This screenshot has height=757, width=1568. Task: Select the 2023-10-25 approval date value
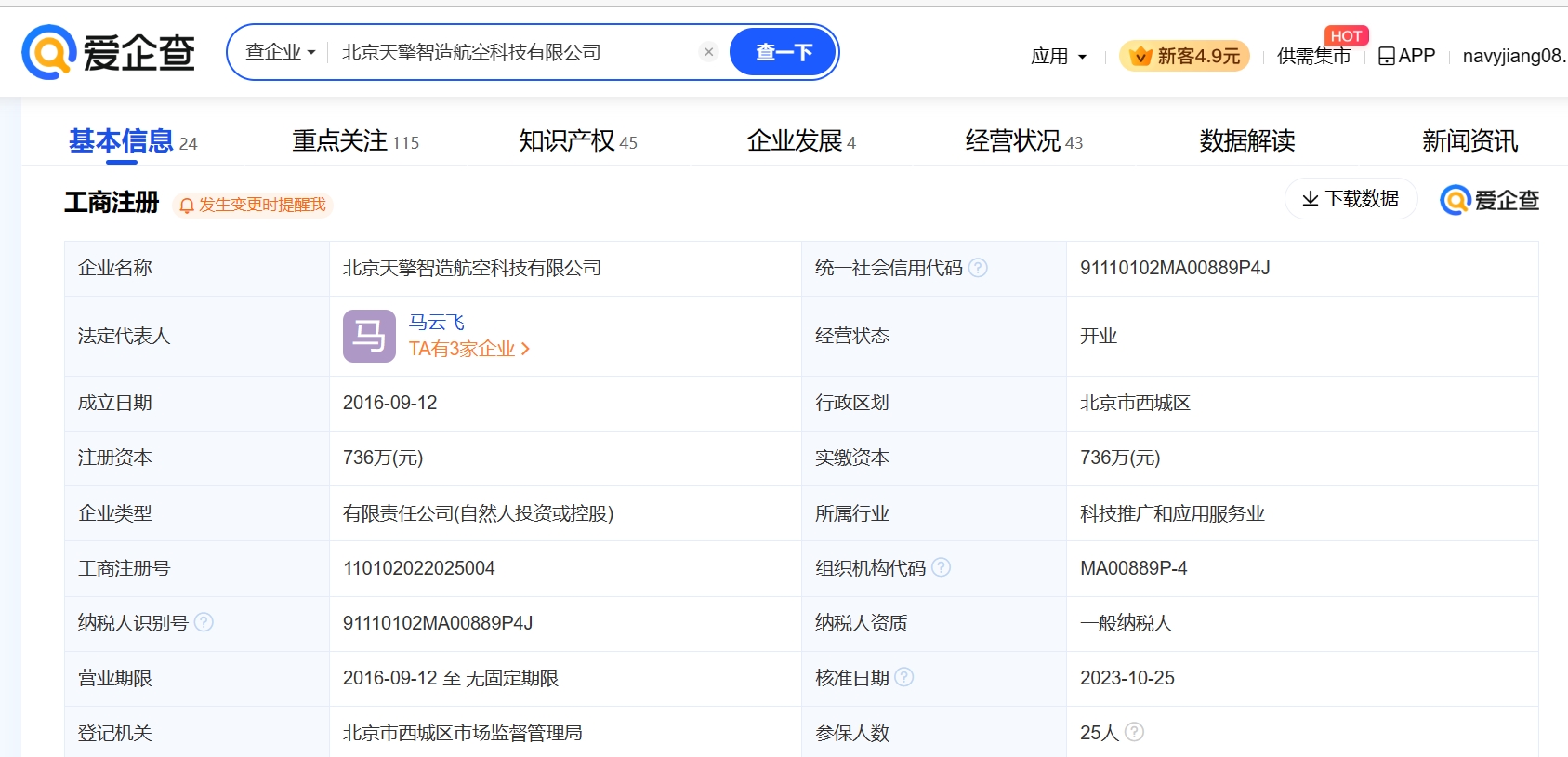[1127, 678]
